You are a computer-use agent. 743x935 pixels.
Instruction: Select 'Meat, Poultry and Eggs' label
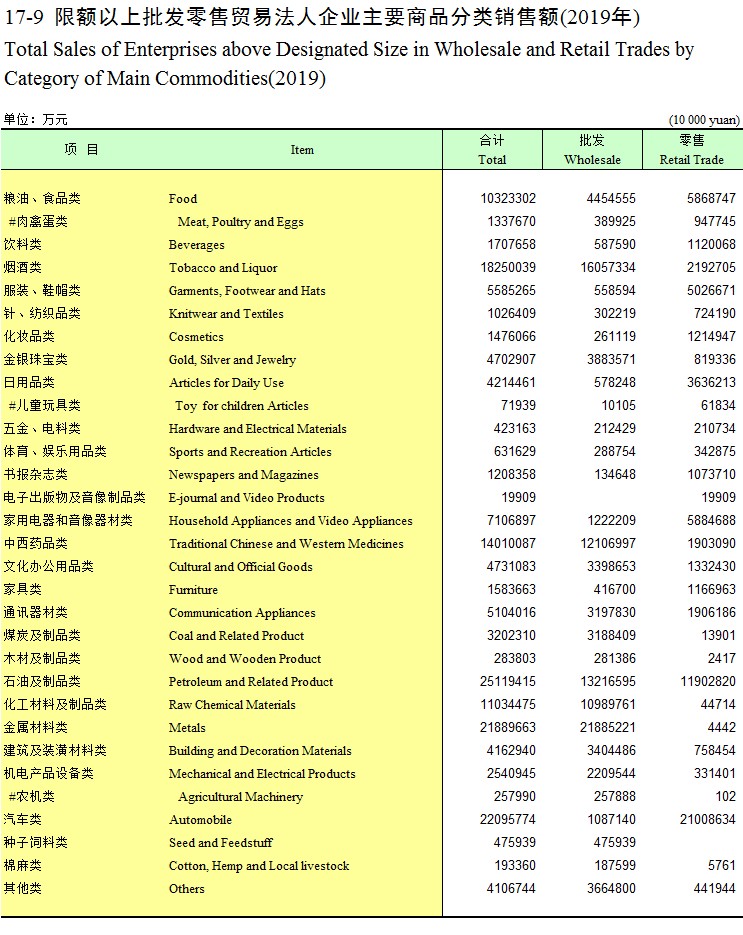tap(240, 222)
